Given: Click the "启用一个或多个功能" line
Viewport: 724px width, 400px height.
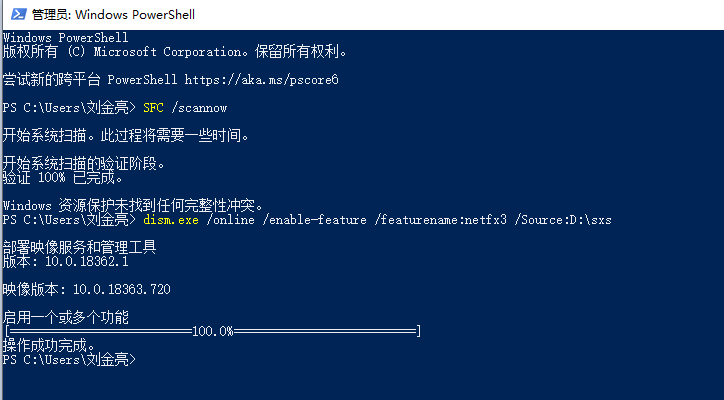Looking at the screenshot, I should tap(66, 317).
